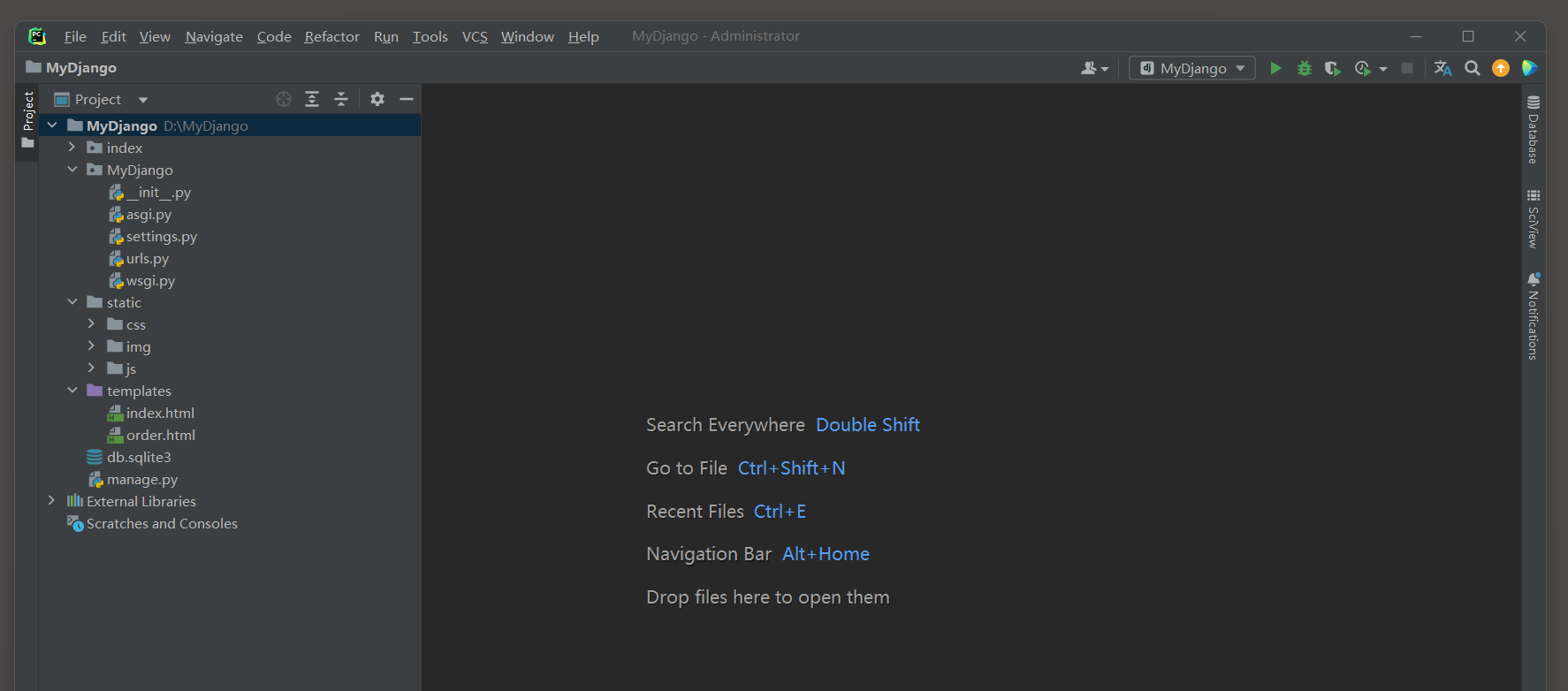Open the Run menu
This screenshot has height=691, width=1568.
point(386,36)
